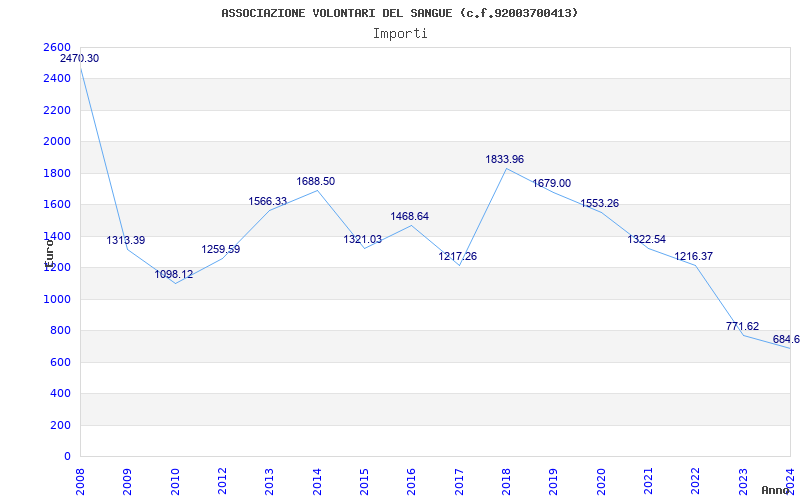800x500 pixels.
Task: Click the y-axis tick 2400
Action: point(57,79)
